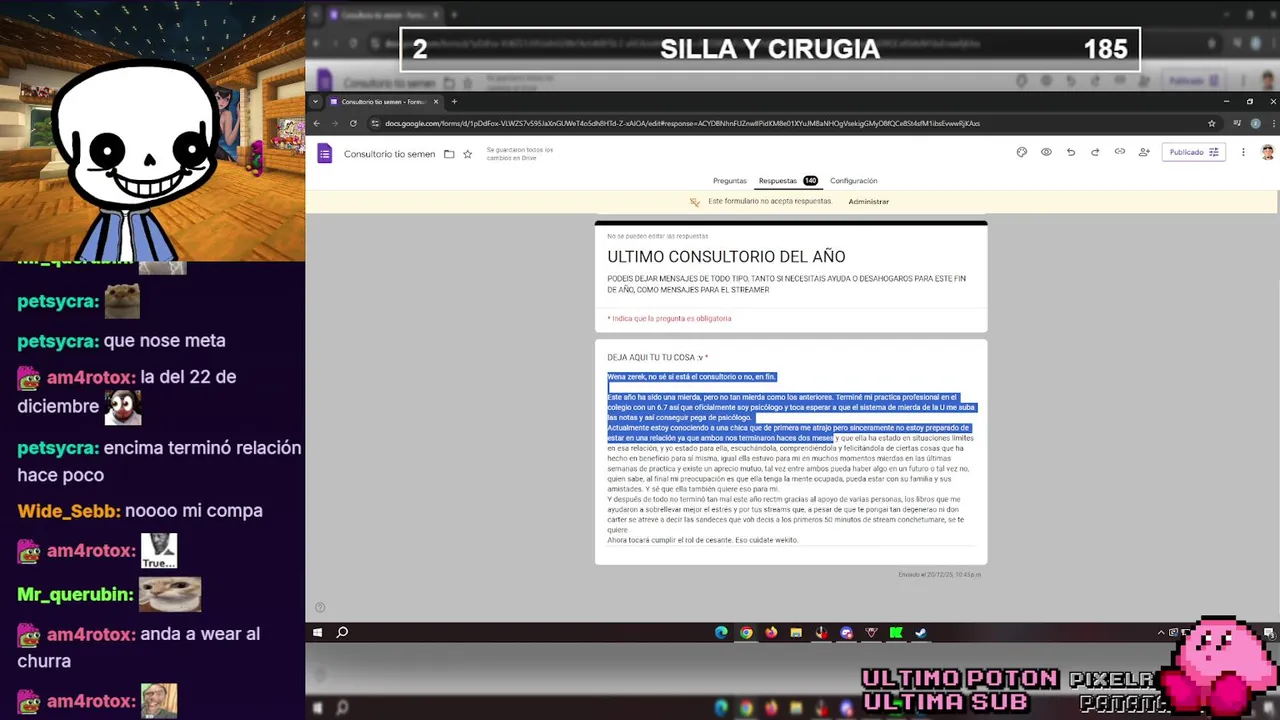1280x720 pixels.
Task: Open Microsoft Edge from the taskbar
Action: point(721,632)
